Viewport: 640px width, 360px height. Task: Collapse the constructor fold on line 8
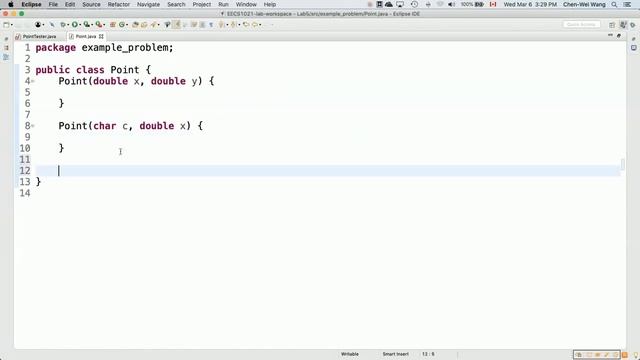[x=33, y=126]
